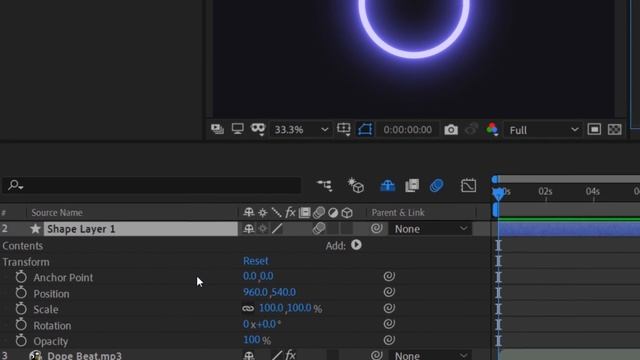640x360 pixels.
Task: Toggle Hide Shy Layers icon
Action: pos(387,186)
